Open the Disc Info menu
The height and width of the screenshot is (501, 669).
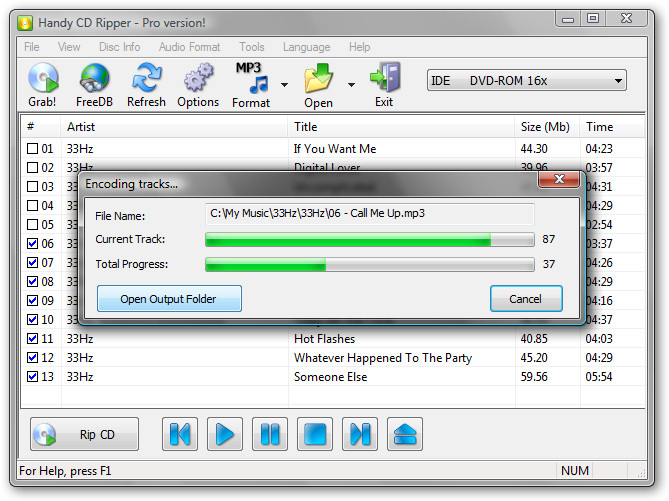coord(119,47)
